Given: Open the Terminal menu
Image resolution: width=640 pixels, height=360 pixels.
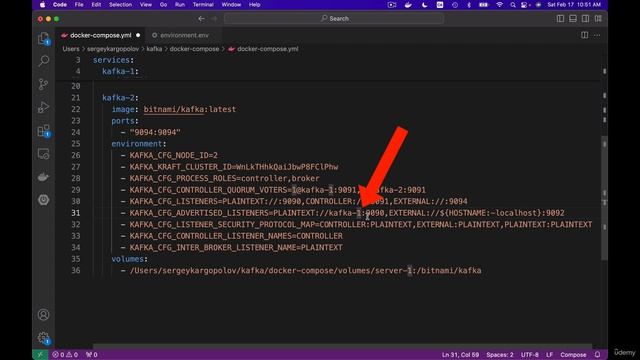Looking at the screenshot, I should (203, 5).
